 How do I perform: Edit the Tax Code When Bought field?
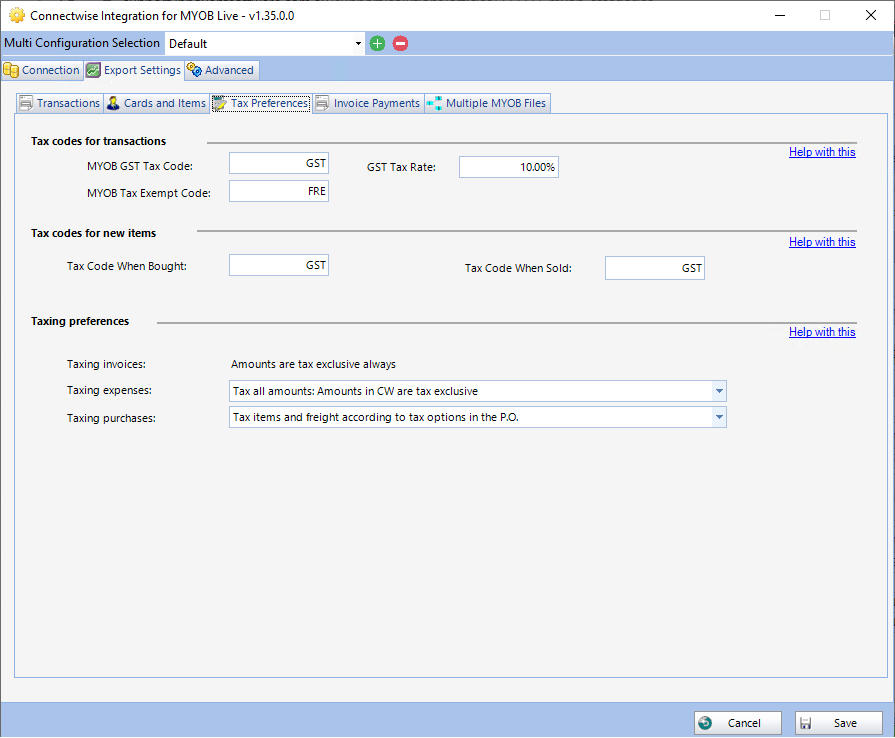(279, 265)
